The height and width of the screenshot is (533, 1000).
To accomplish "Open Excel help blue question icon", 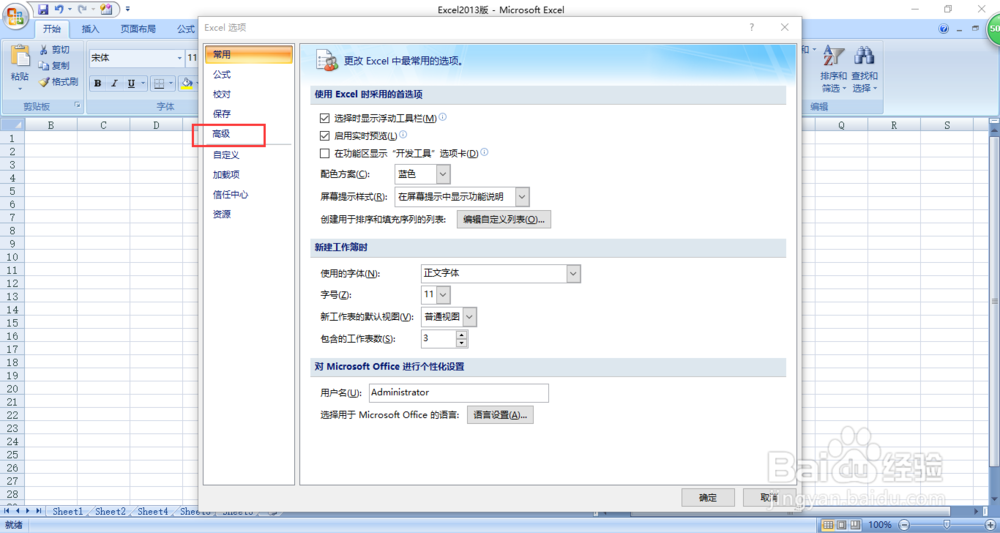I will point(944,29).
